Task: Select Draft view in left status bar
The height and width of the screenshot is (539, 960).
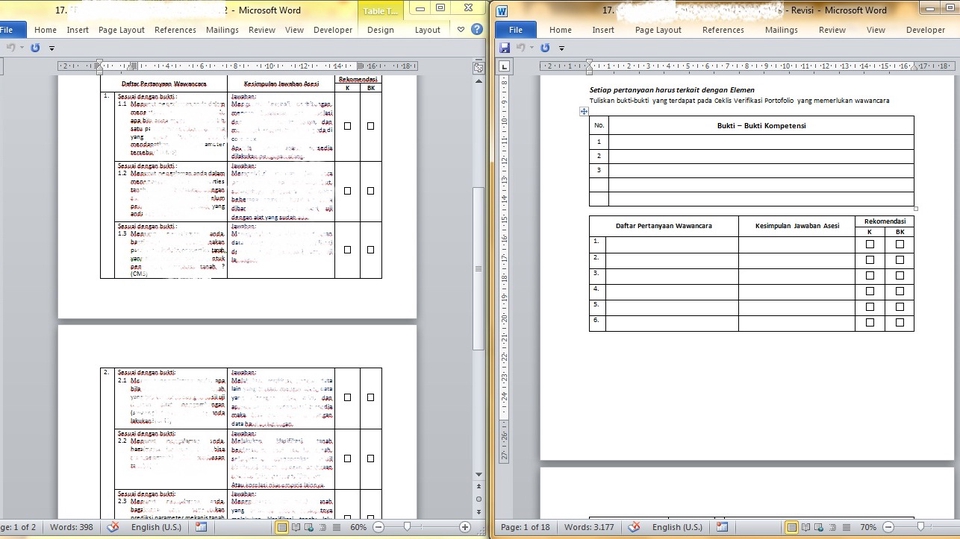Action: pos(336,527)
